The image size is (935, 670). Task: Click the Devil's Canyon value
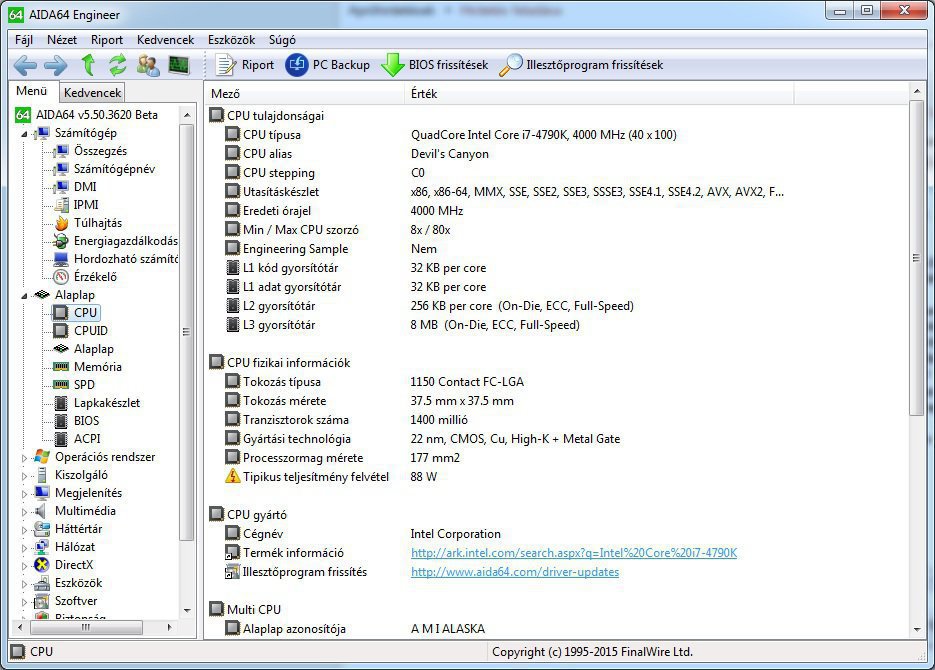tap(450, 154)
